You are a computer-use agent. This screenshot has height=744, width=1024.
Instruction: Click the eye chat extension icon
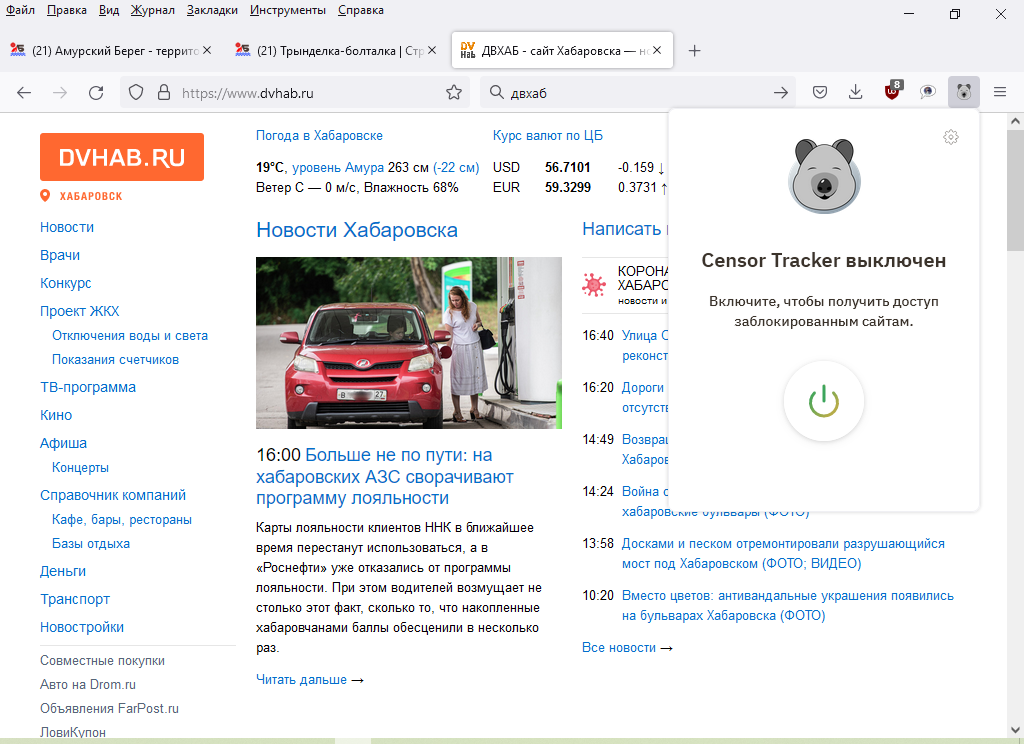tap(927, 93)
